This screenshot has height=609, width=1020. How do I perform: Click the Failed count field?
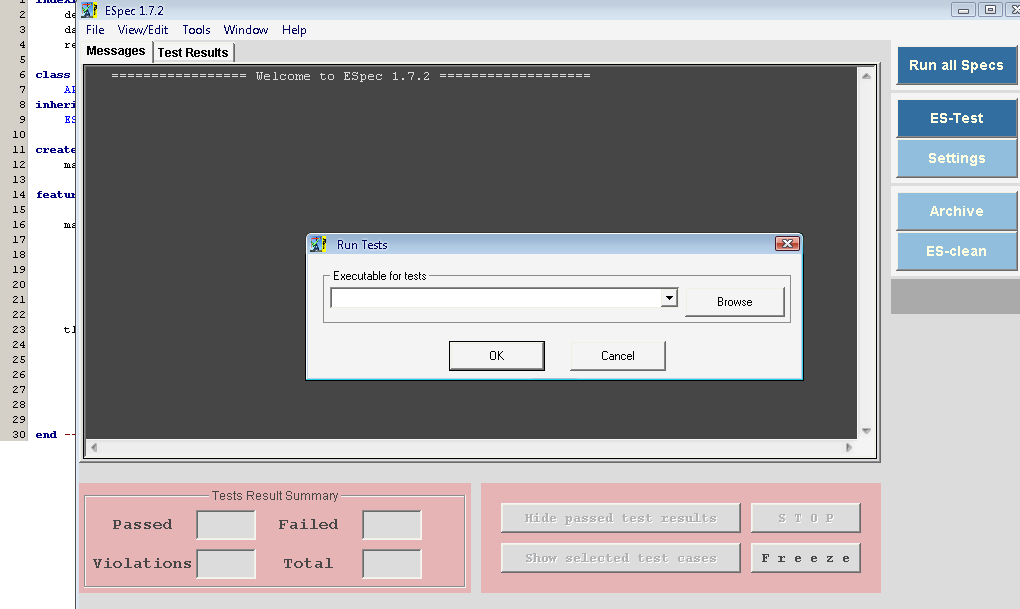pos(392,525)
